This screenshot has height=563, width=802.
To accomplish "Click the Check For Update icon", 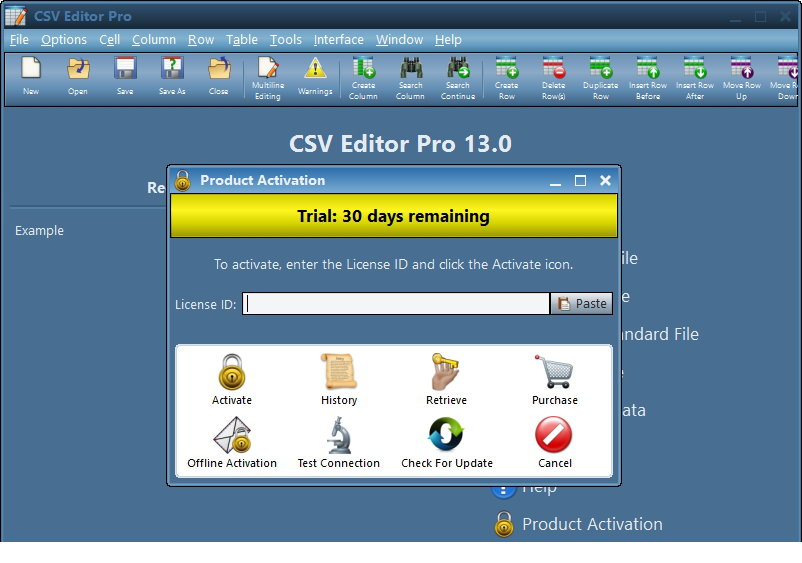I will pos(447,442).
